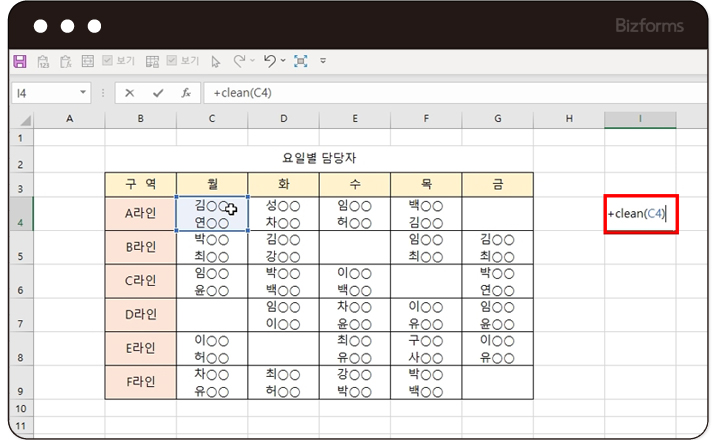The height and width of the screenshot is (440, 715).
Task: Open the Name Box dropdown arrow
Action: 83,93
